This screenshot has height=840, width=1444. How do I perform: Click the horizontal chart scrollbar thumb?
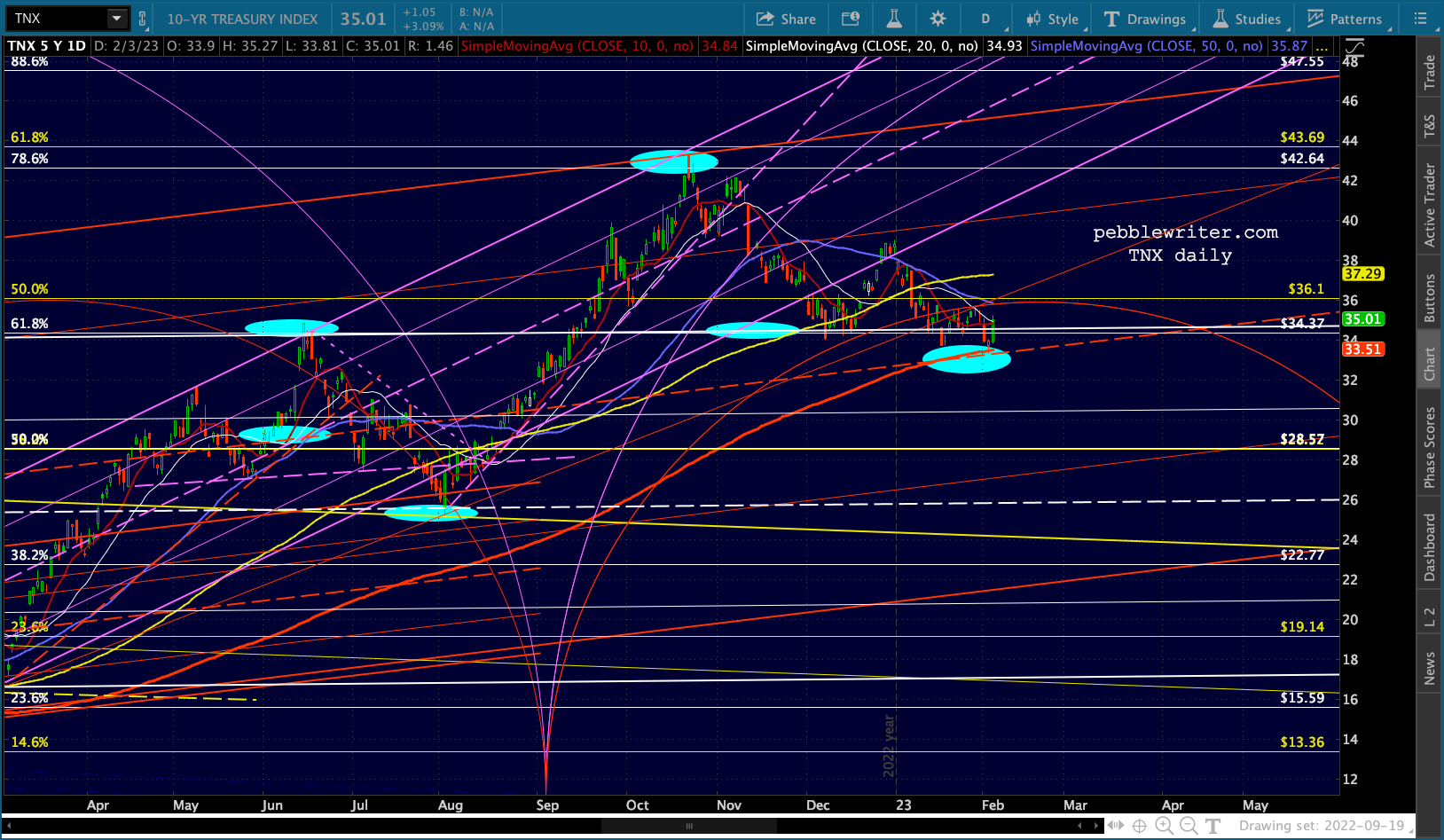(x=689, y=826)
